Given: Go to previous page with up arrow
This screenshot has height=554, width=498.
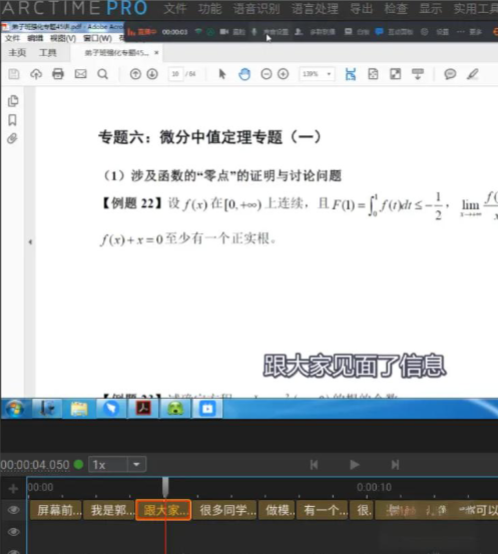Looking at the screenshot, I should [x=135, y=74].
